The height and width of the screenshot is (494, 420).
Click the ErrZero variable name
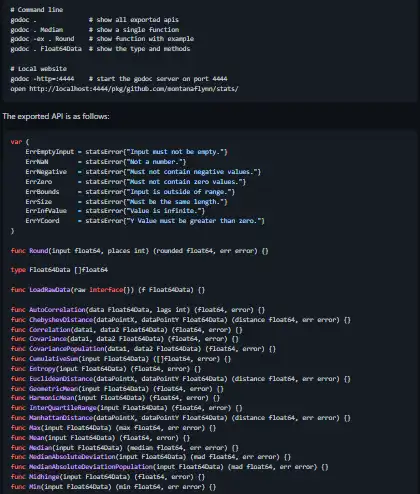pyautogui.click(x=39, y=182)
